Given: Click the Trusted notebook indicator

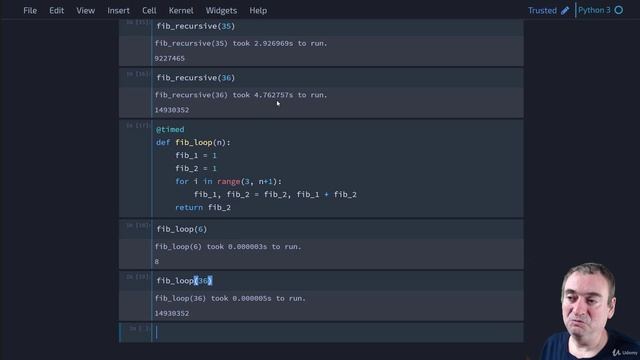Looking at the screenshot, I should (x=542, y=11).
